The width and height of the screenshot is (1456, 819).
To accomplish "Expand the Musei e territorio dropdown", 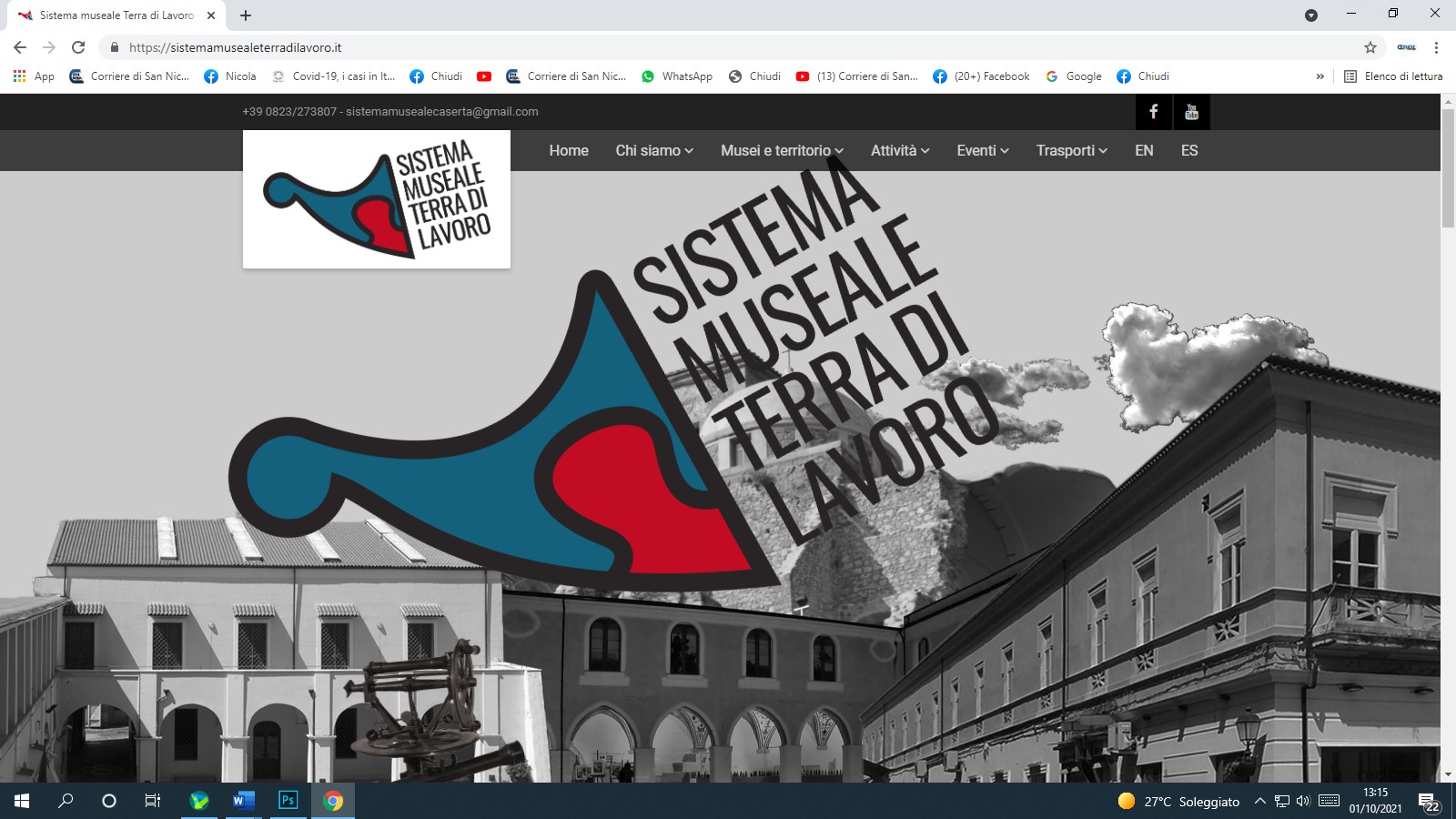I will (782, 151).
